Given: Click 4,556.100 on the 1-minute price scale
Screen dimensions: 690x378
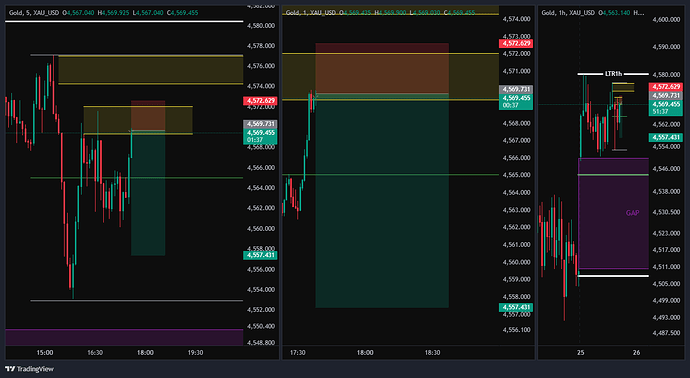Looking at the screenshot, I should pyautogui.click(x=516, y=330).
